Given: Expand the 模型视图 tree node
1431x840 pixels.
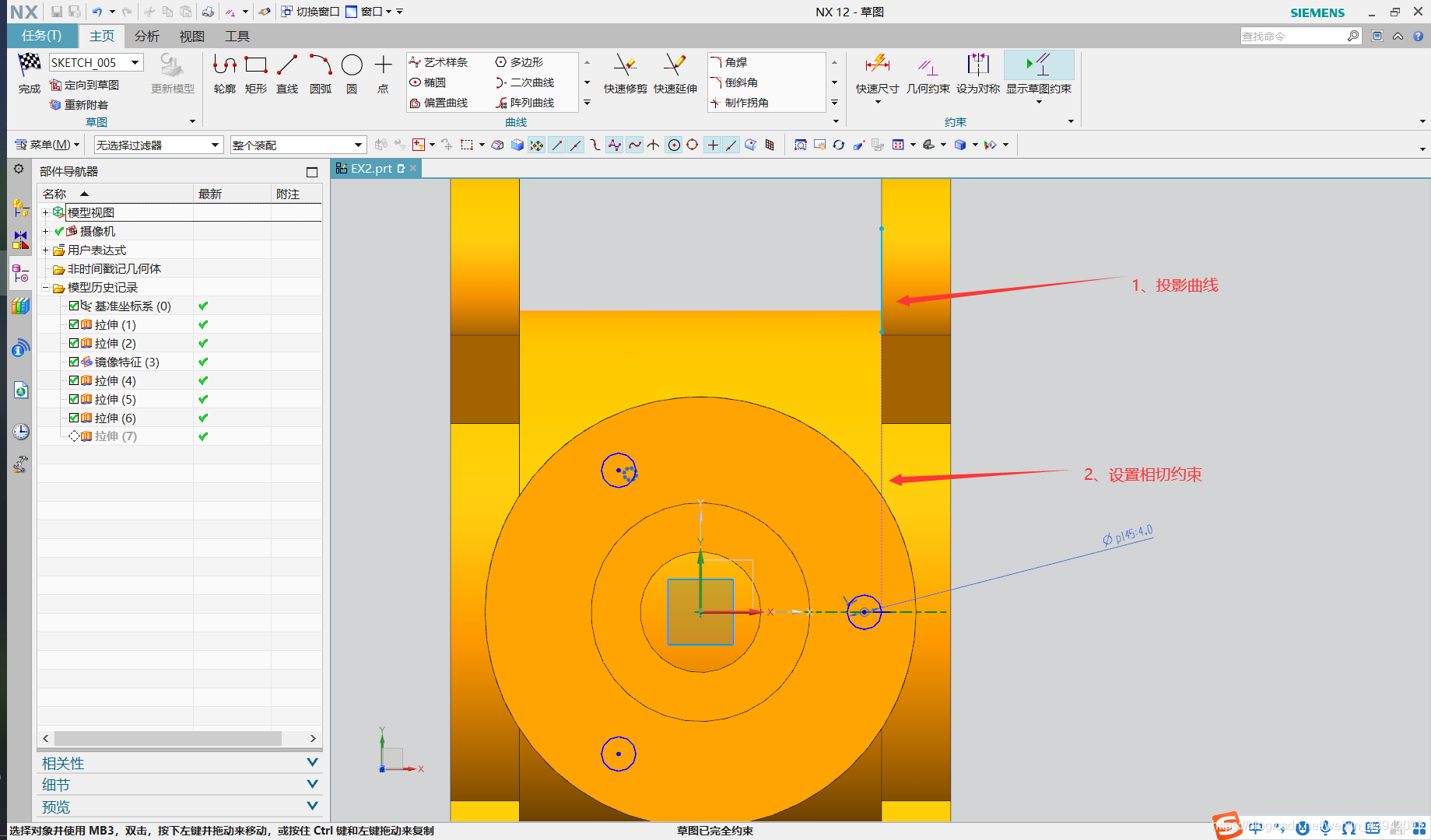Looking at the screenshot, I should [x=45, y=212].
